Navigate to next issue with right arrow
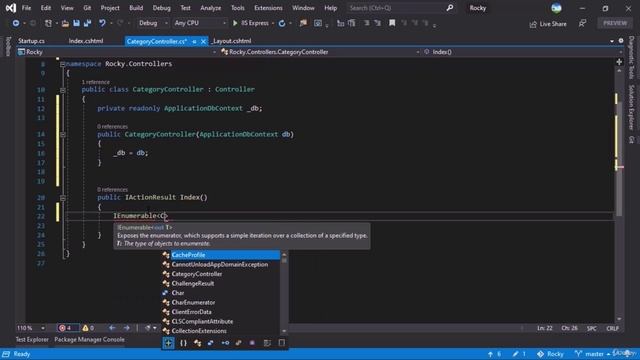The height and width of the screenshot is (360, 640). [x=127, y=328]
